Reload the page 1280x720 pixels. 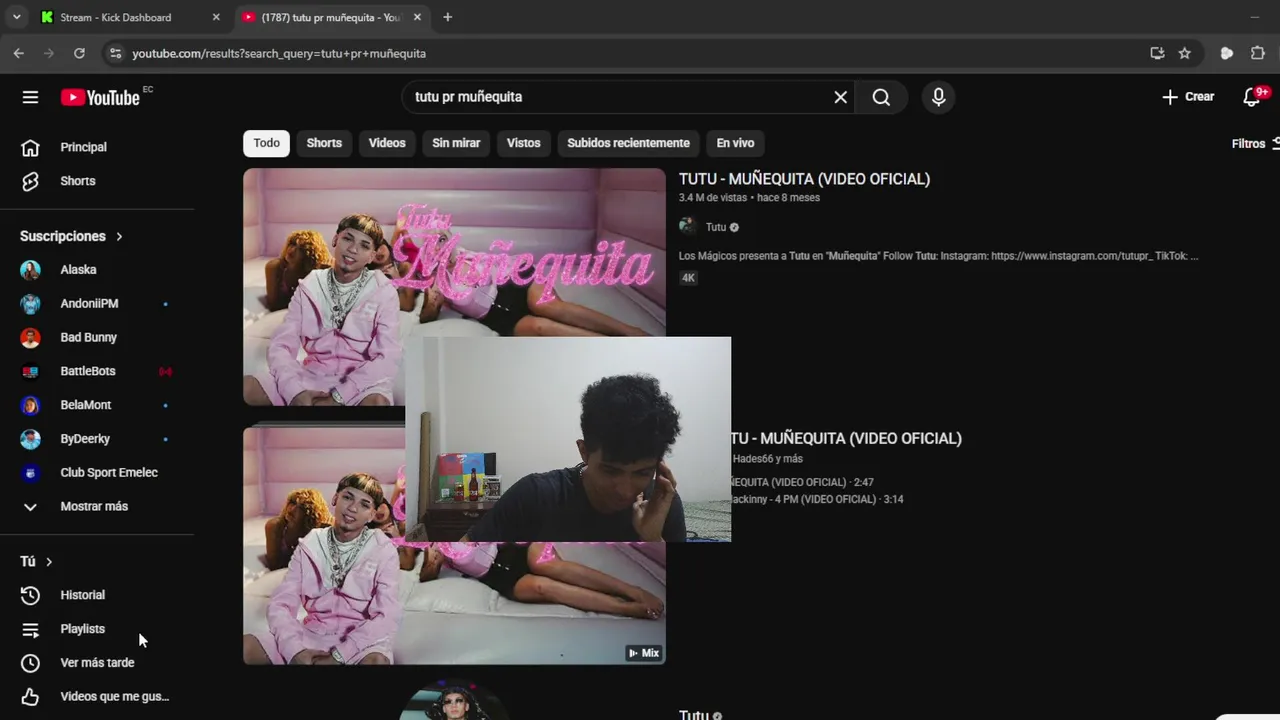pos(79,53)
